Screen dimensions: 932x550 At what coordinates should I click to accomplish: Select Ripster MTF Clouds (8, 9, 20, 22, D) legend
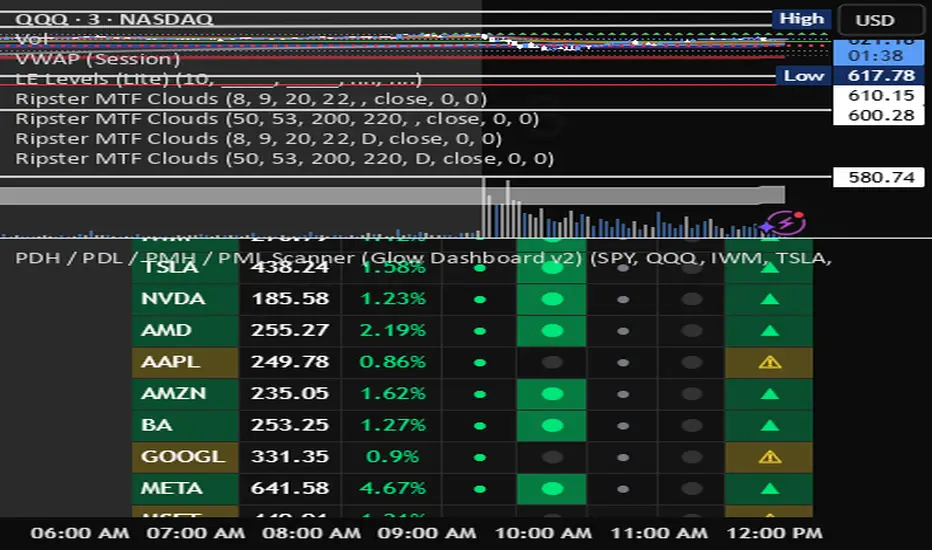tap(259, 139)
